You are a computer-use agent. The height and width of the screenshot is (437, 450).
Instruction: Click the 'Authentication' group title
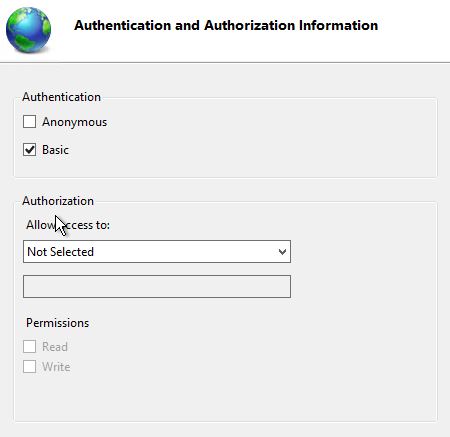pyautogui.click(x=61, y=97)
